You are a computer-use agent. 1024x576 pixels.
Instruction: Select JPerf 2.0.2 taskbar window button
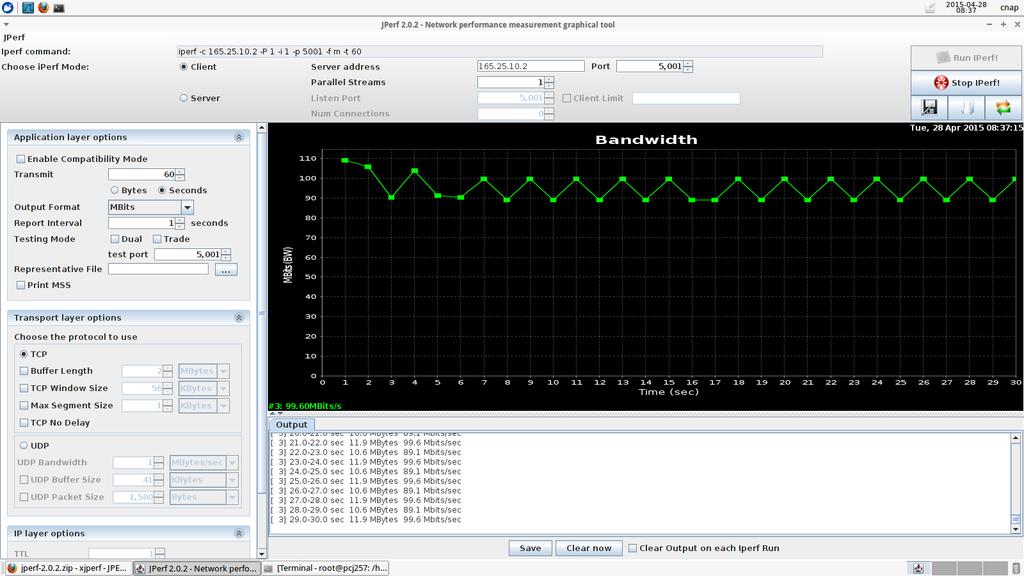pyautogui.click(x=197, y=568)
